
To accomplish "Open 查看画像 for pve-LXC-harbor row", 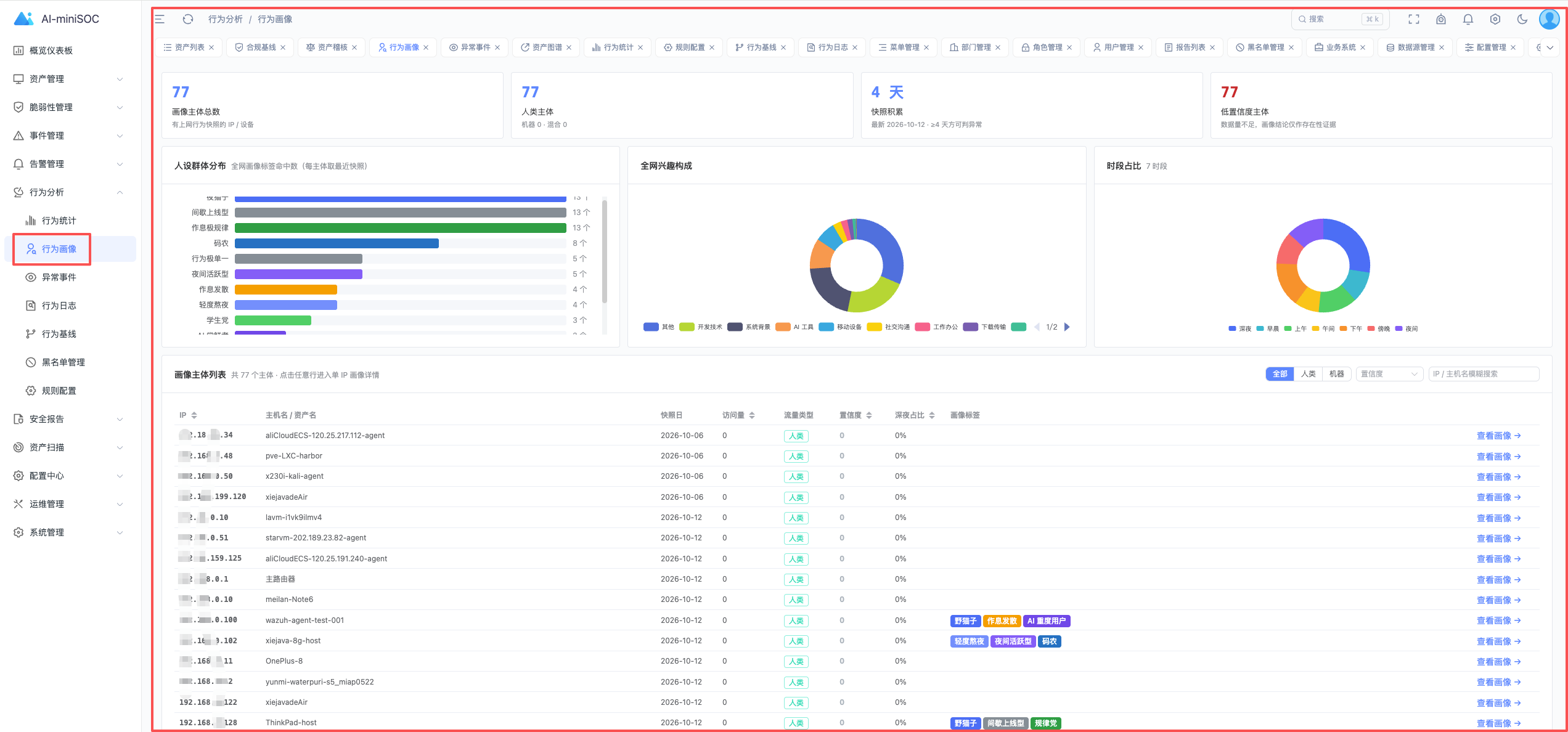I will [1498, 457].
